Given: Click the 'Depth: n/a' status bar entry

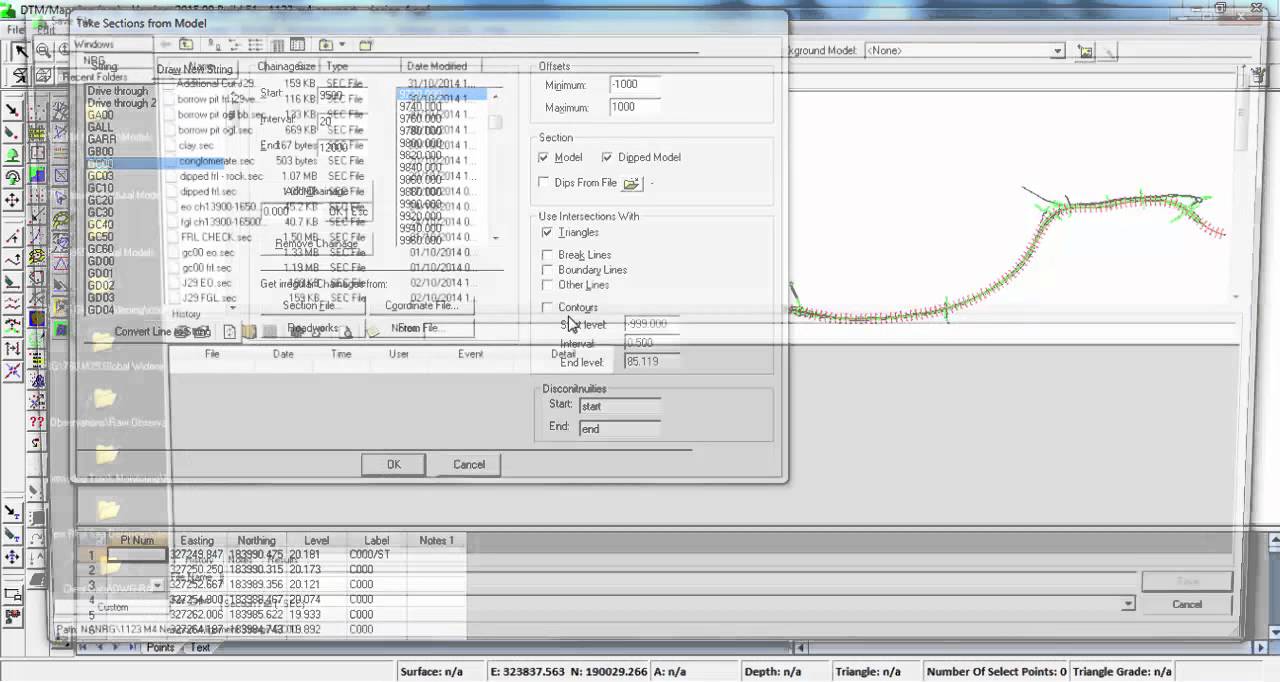Looking at the screenshot, I should [773, 671].
